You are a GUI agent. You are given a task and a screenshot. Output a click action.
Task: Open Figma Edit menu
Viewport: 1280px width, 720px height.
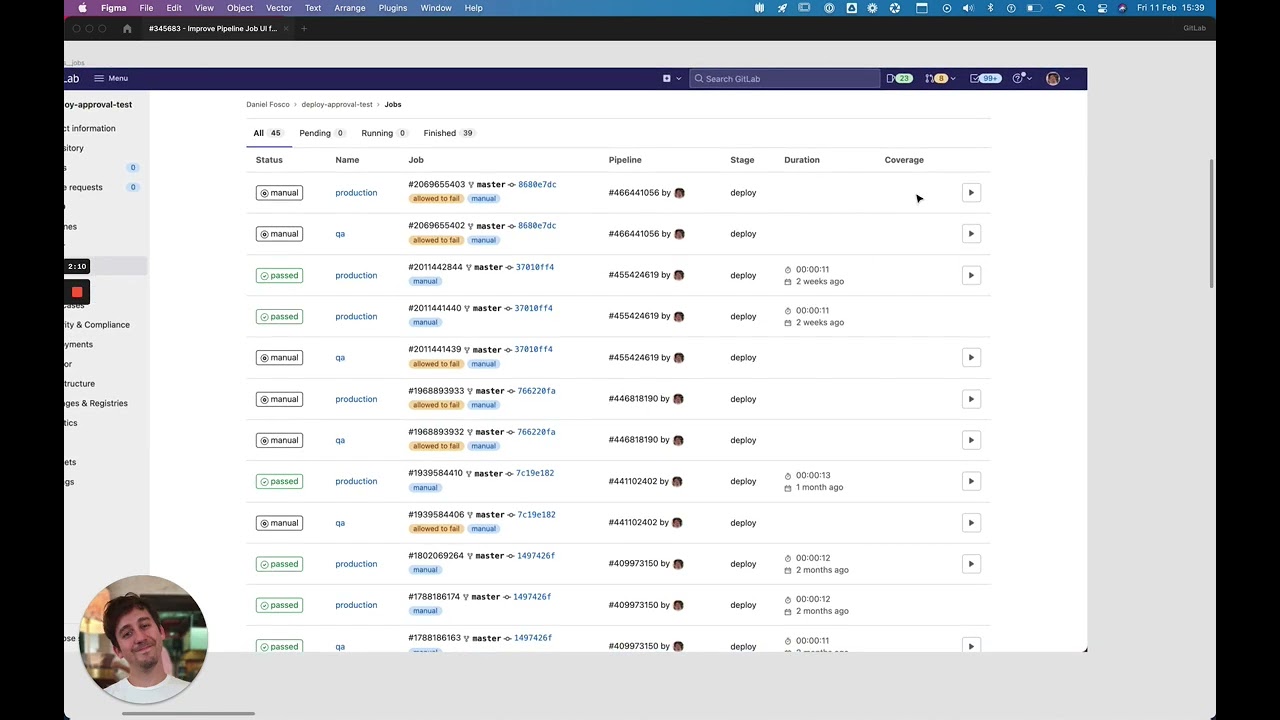coord(174,8)
